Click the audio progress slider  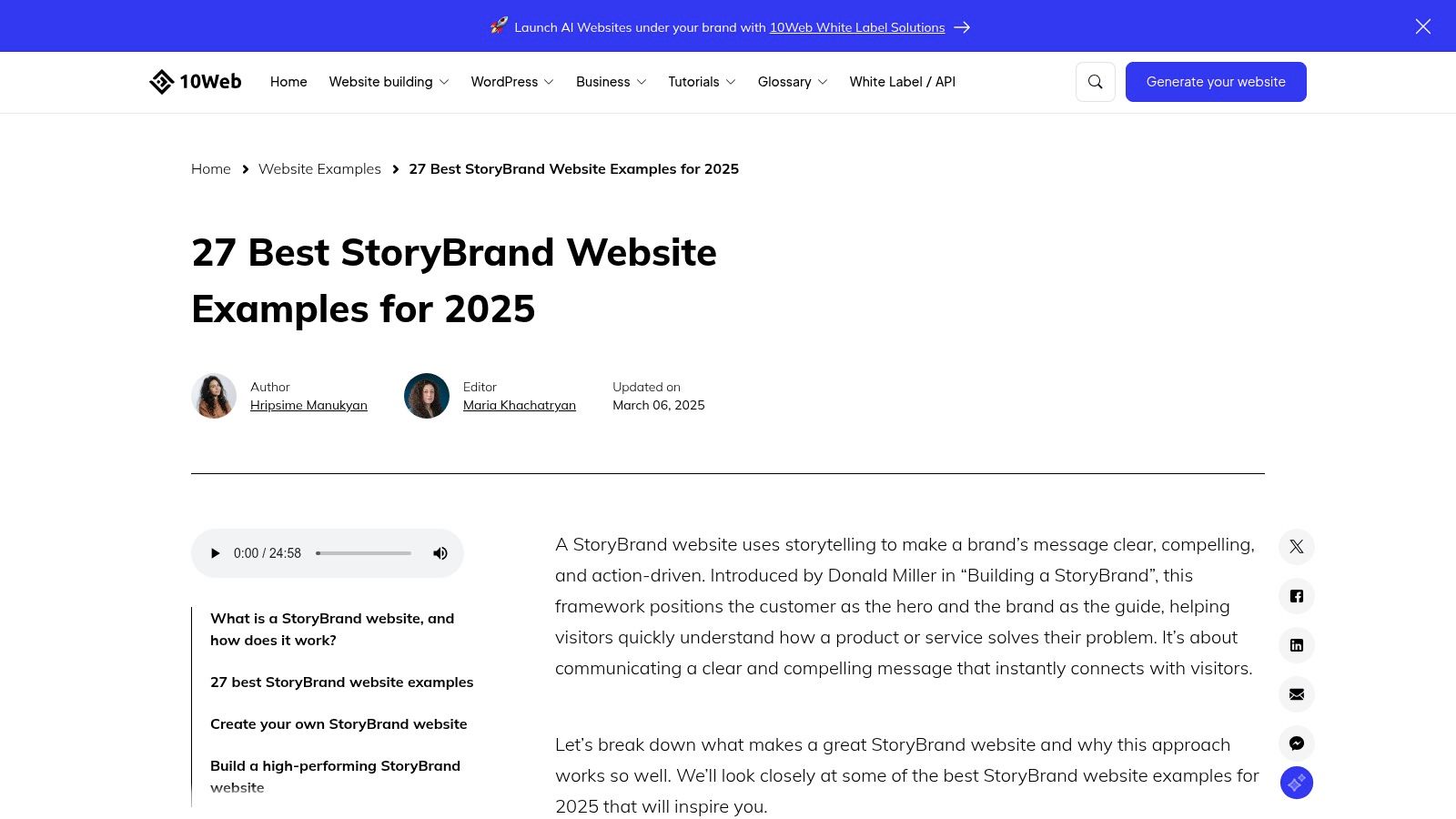[364, 553]
